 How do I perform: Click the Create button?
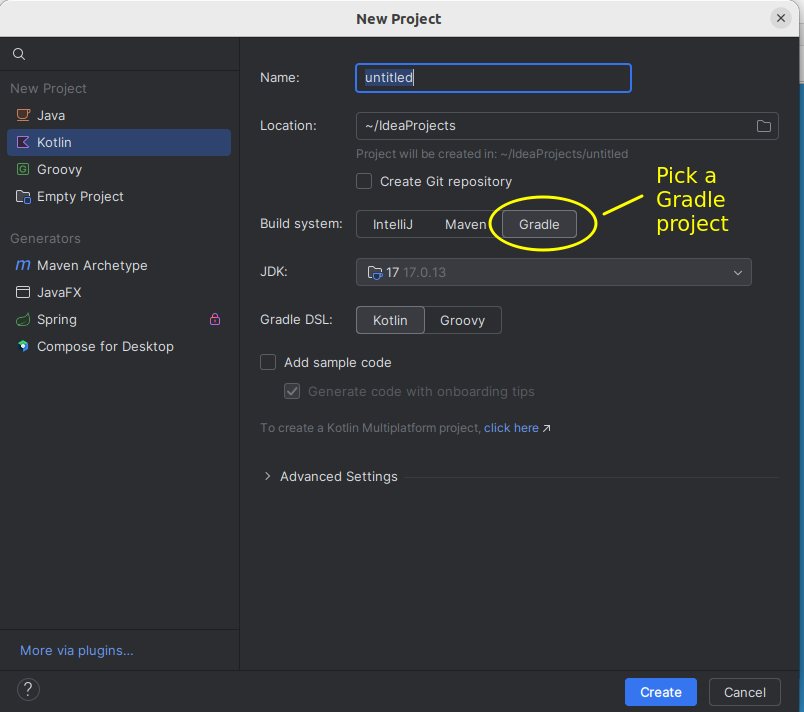pos(660,692)
